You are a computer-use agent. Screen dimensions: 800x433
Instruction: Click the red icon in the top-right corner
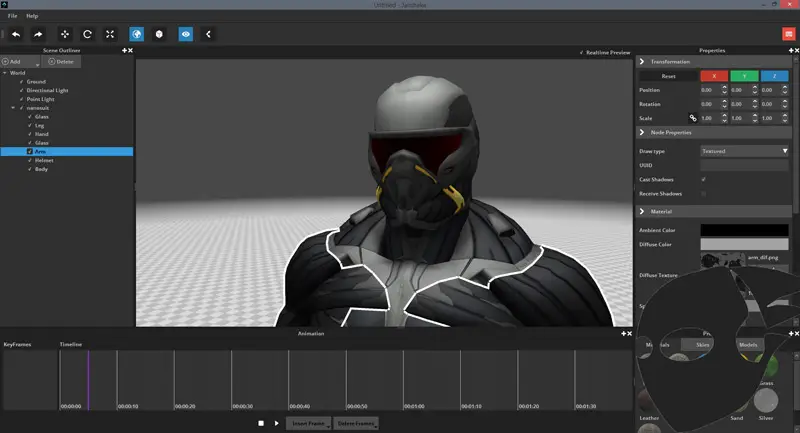(789, 34)
